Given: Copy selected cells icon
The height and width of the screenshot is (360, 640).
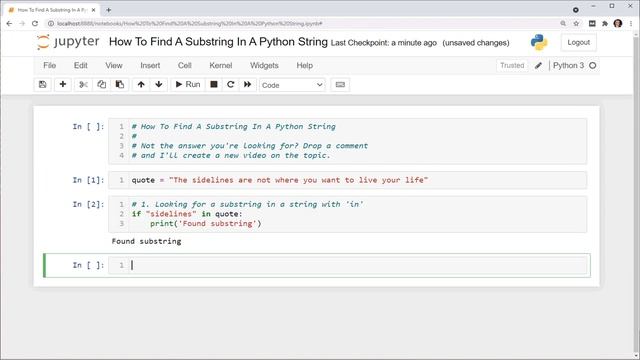Looking at the screenshot, I should tap(101, 84).
